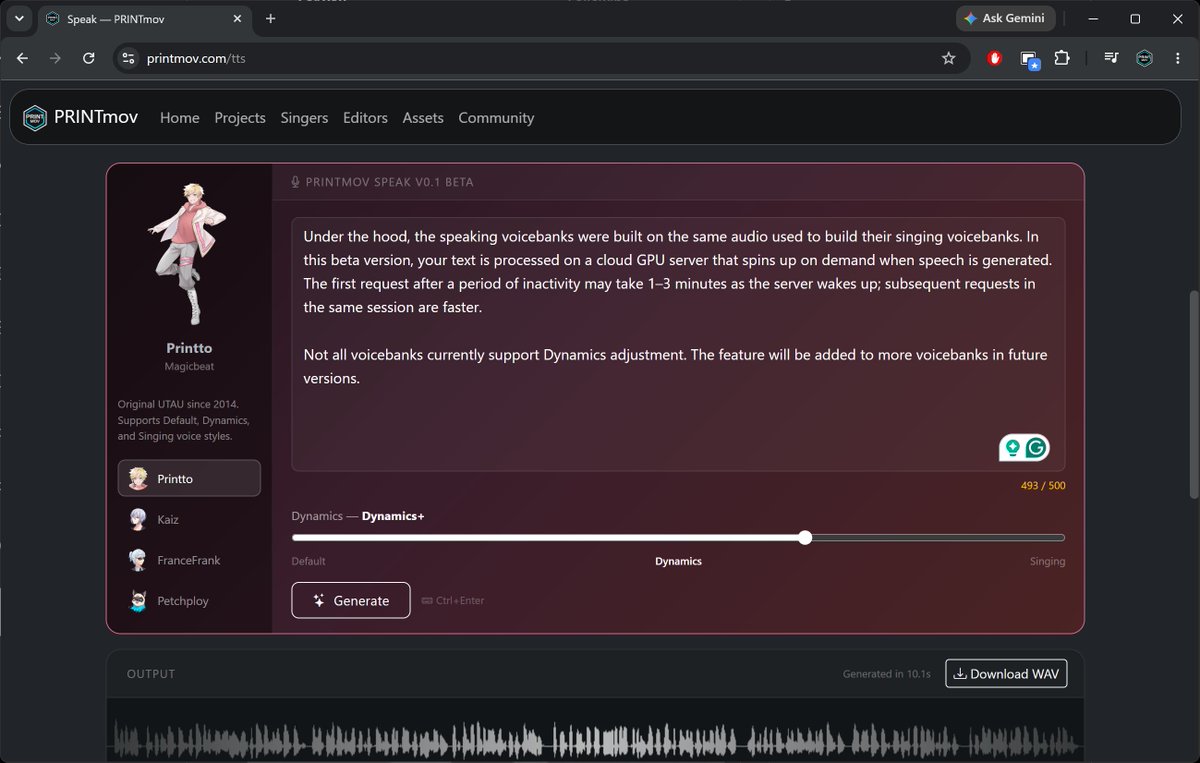Click the browser back arrow
The width and height of the screenshot is (1200, 763).
point(22,58)
